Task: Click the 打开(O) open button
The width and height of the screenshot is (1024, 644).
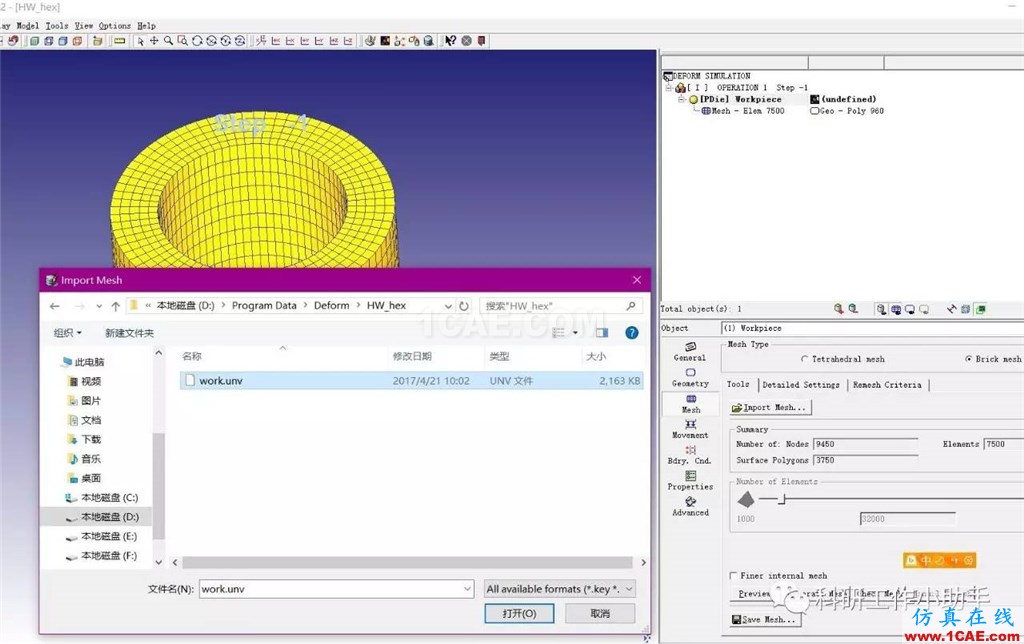Action: 519,613
